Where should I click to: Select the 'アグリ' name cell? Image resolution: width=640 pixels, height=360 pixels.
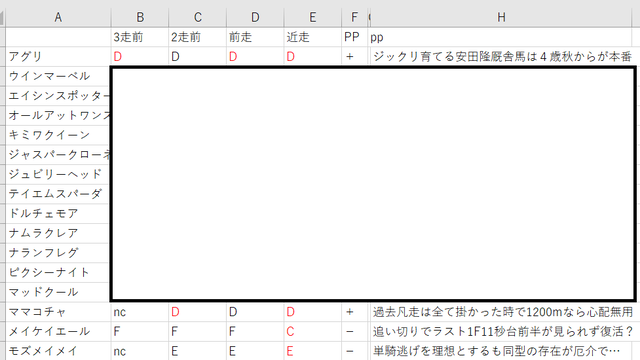58,56
